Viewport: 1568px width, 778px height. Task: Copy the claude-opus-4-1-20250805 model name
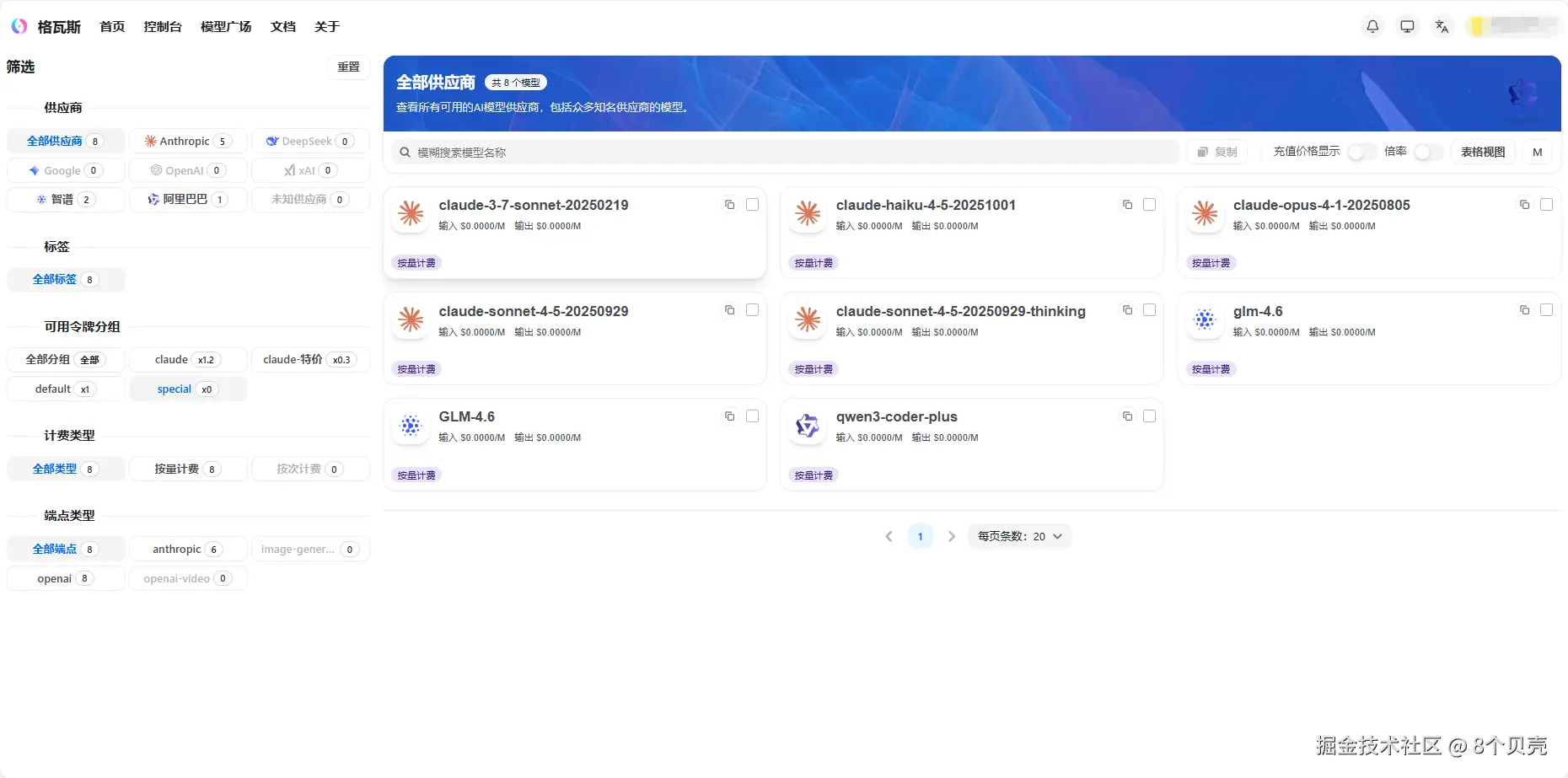(x=1524, y=205)
